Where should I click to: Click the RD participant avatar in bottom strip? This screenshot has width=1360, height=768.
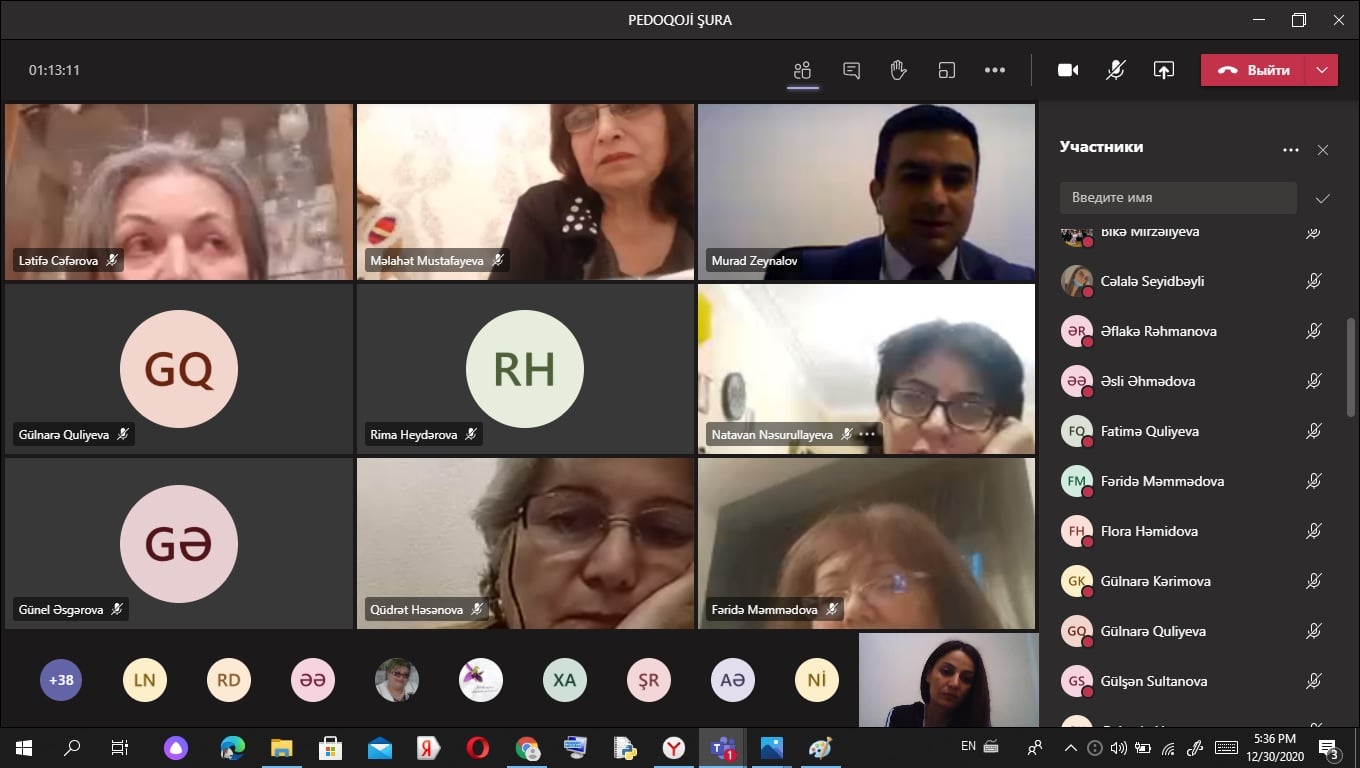229,680
